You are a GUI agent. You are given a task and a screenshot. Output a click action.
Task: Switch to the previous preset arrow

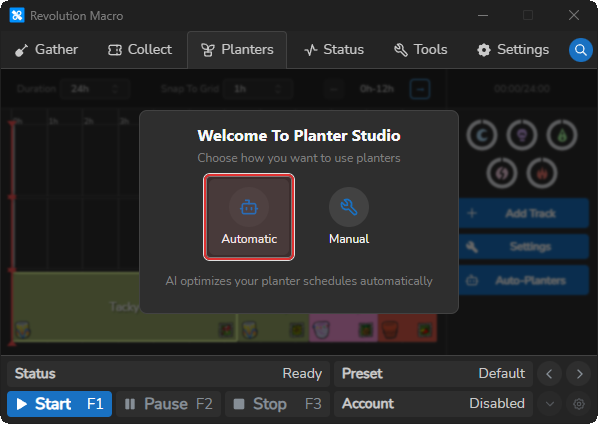[549, 374]
